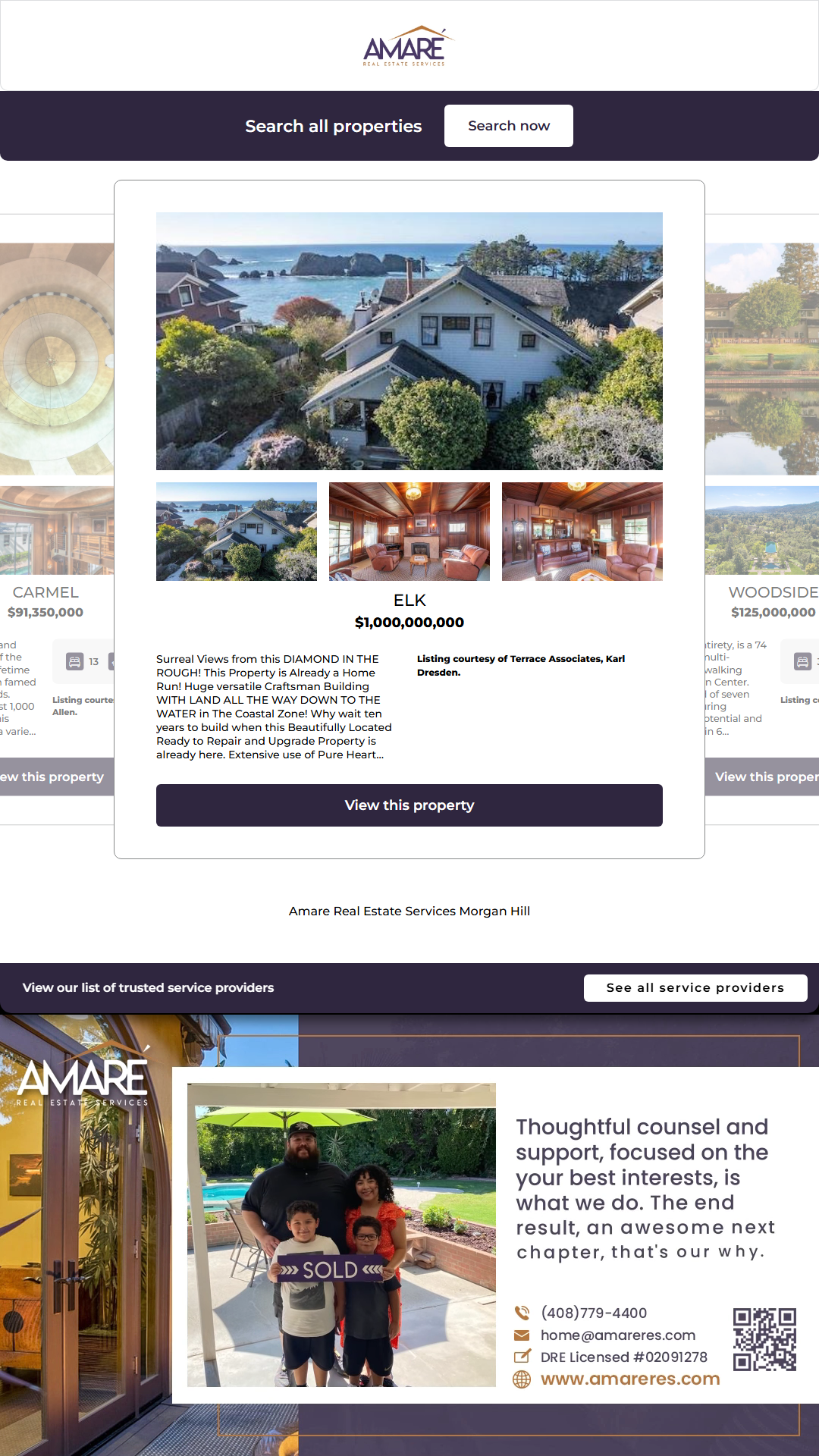Click the Search now button
Viewport: 819px width, 1456px height.
(509, 126)
